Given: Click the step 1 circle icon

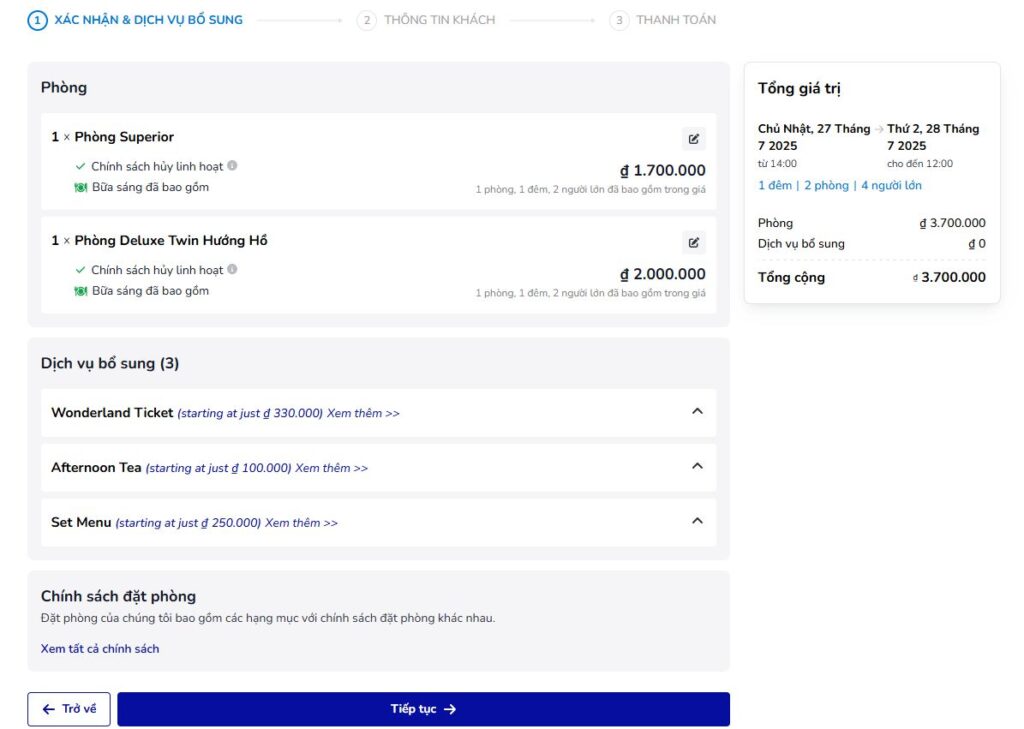Looking at the screenshot, I should click(x=37, y=20).
